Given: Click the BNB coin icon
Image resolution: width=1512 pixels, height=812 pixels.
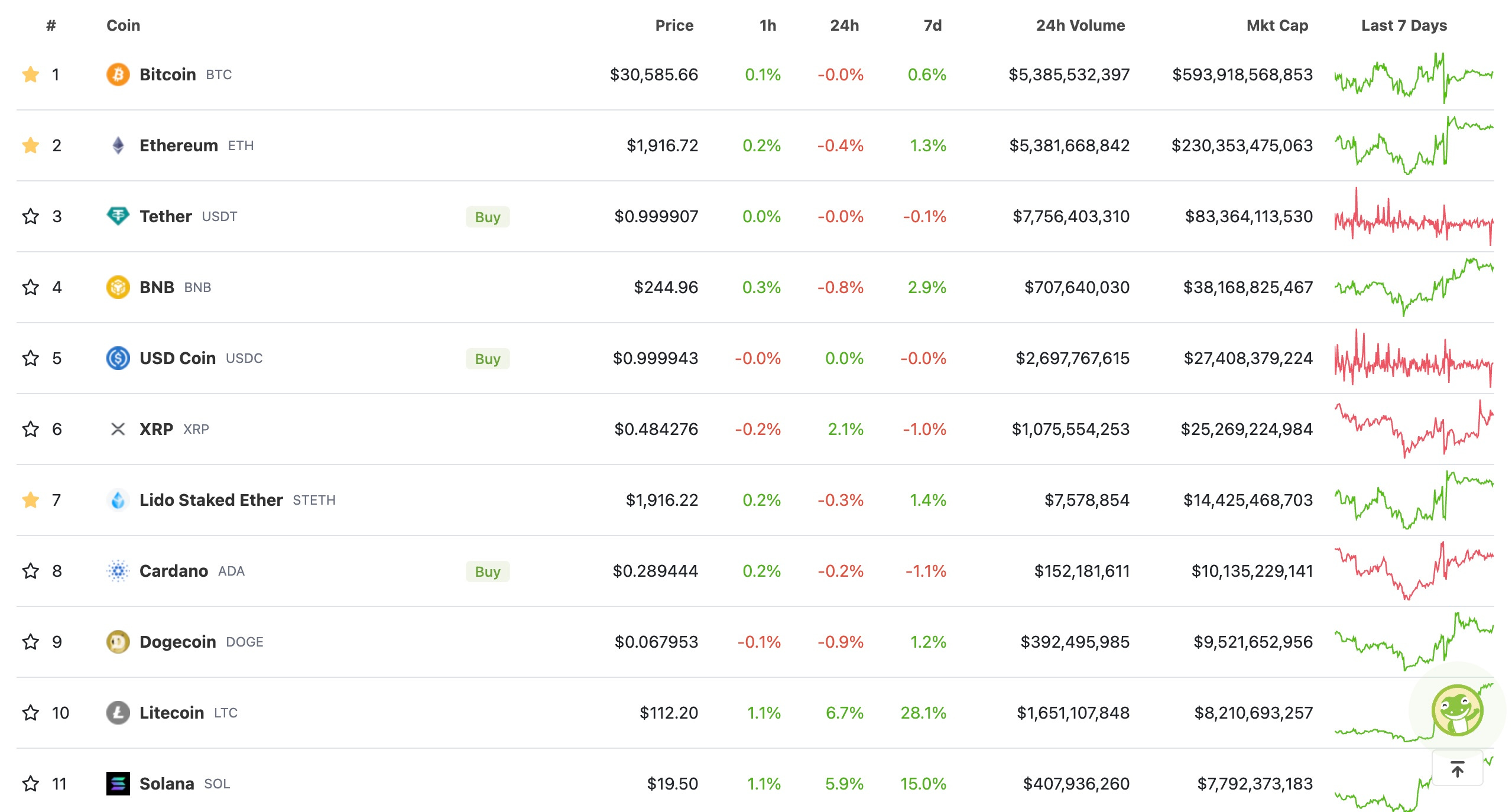Looking at the screenshot, I should pos(118,287).
